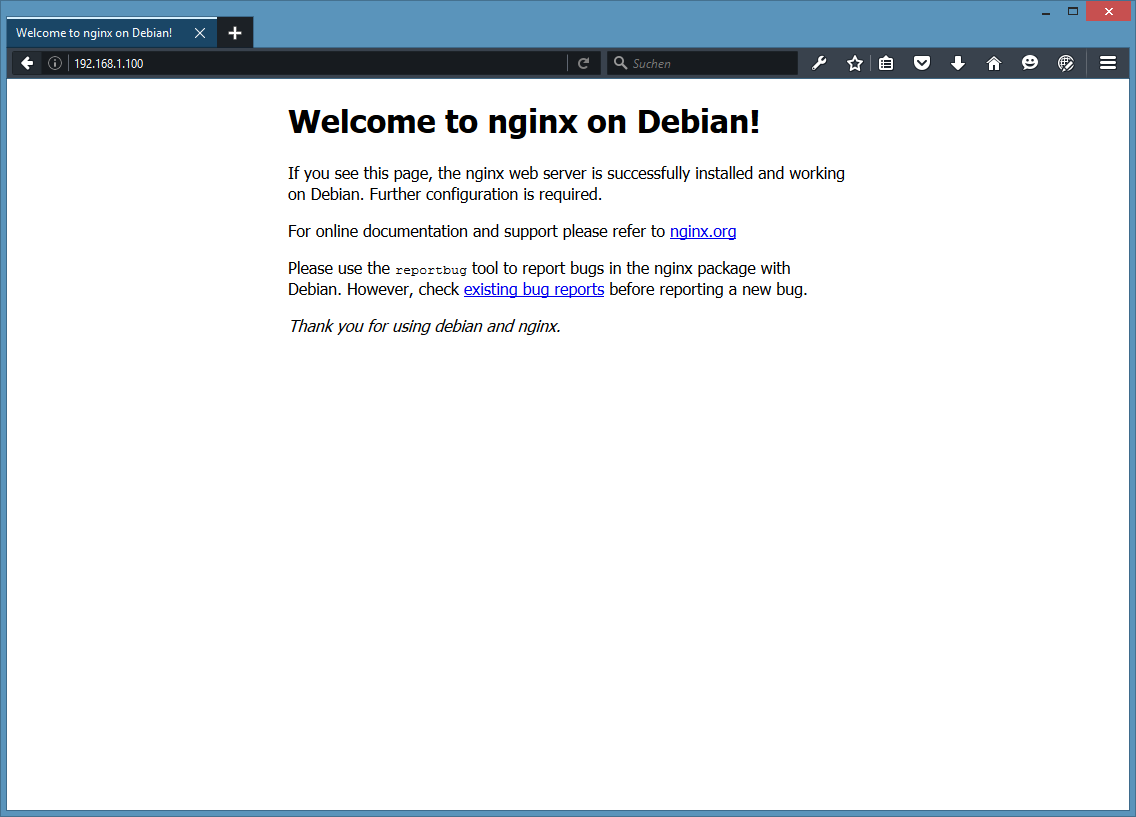Click the 'reportbug' monospace word
This screenshot has width=1136, height=817.
point(431,269)
